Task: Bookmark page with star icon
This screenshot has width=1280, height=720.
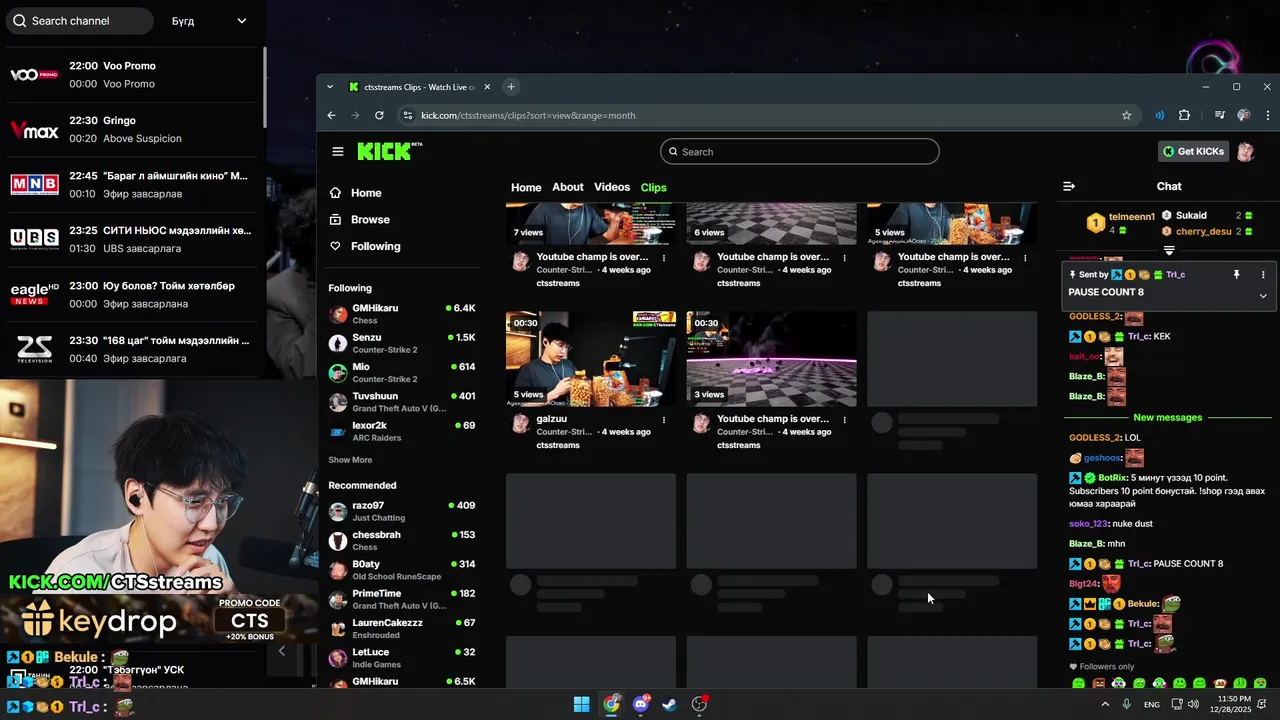Action: click(1126, 115)
